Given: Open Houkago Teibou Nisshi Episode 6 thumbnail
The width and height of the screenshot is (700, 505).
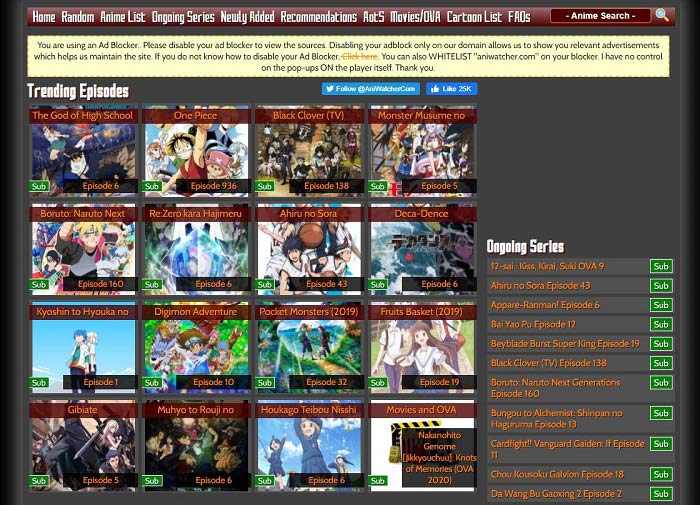Looking at the screenshot, I should click(x=309, y=446).
